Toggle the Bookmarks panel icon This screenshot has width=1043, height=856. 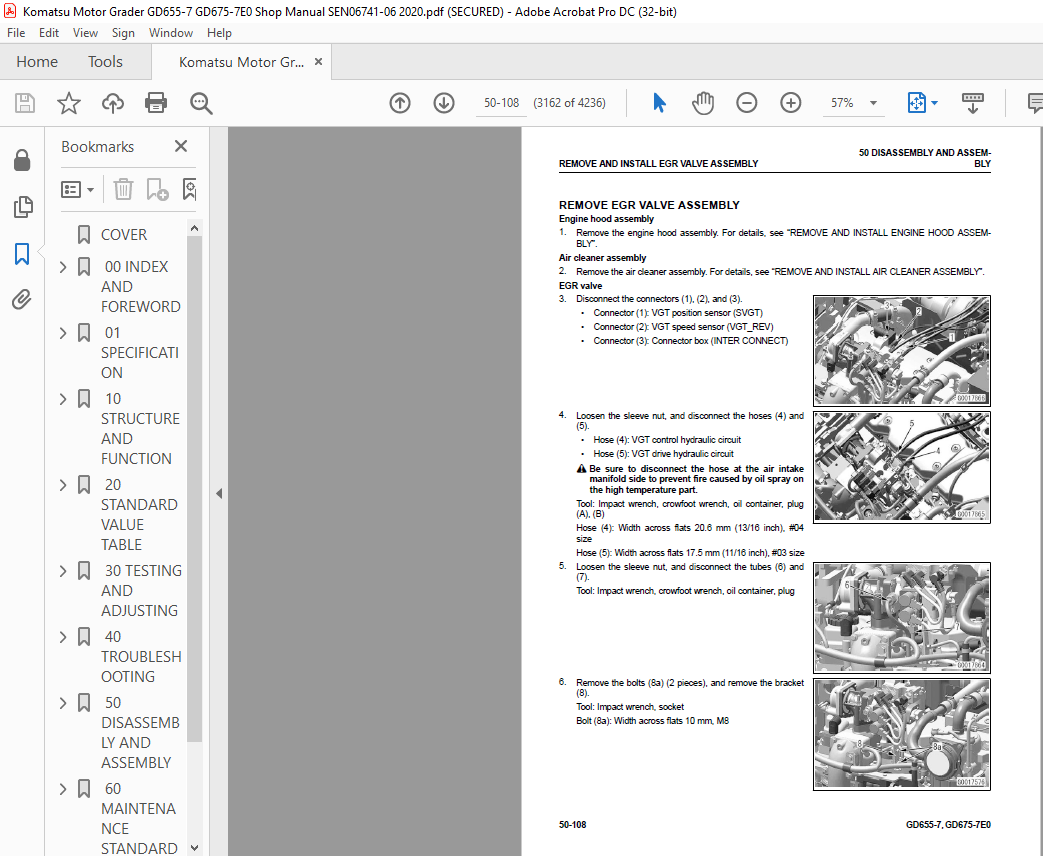point(22,253)
